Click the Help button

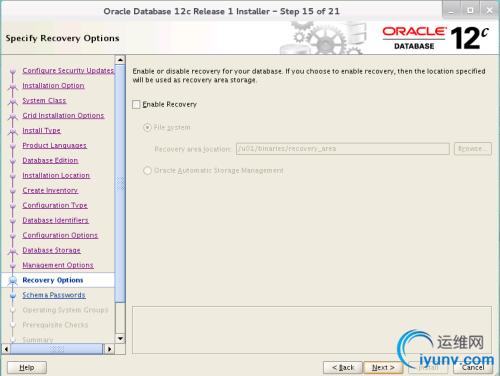tap(27, 368)
